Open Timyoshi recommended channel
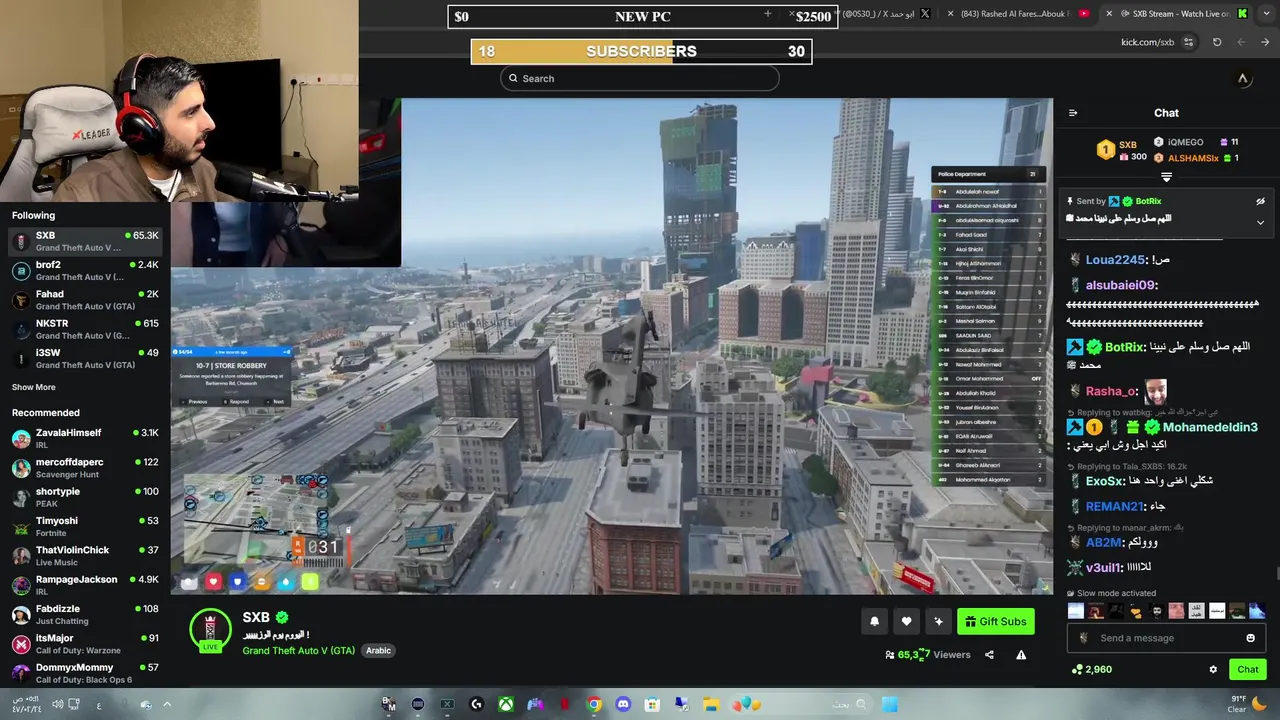1280x720 pixels. pos(85,526)
